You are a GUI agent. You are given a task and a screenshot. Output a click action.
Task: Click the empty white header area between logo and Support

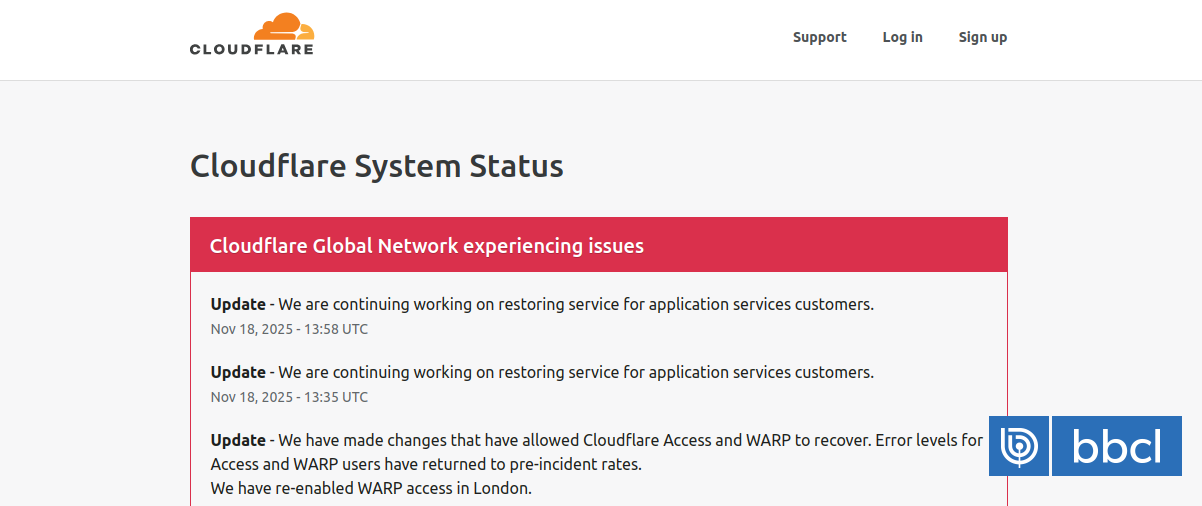click(550, 38)
